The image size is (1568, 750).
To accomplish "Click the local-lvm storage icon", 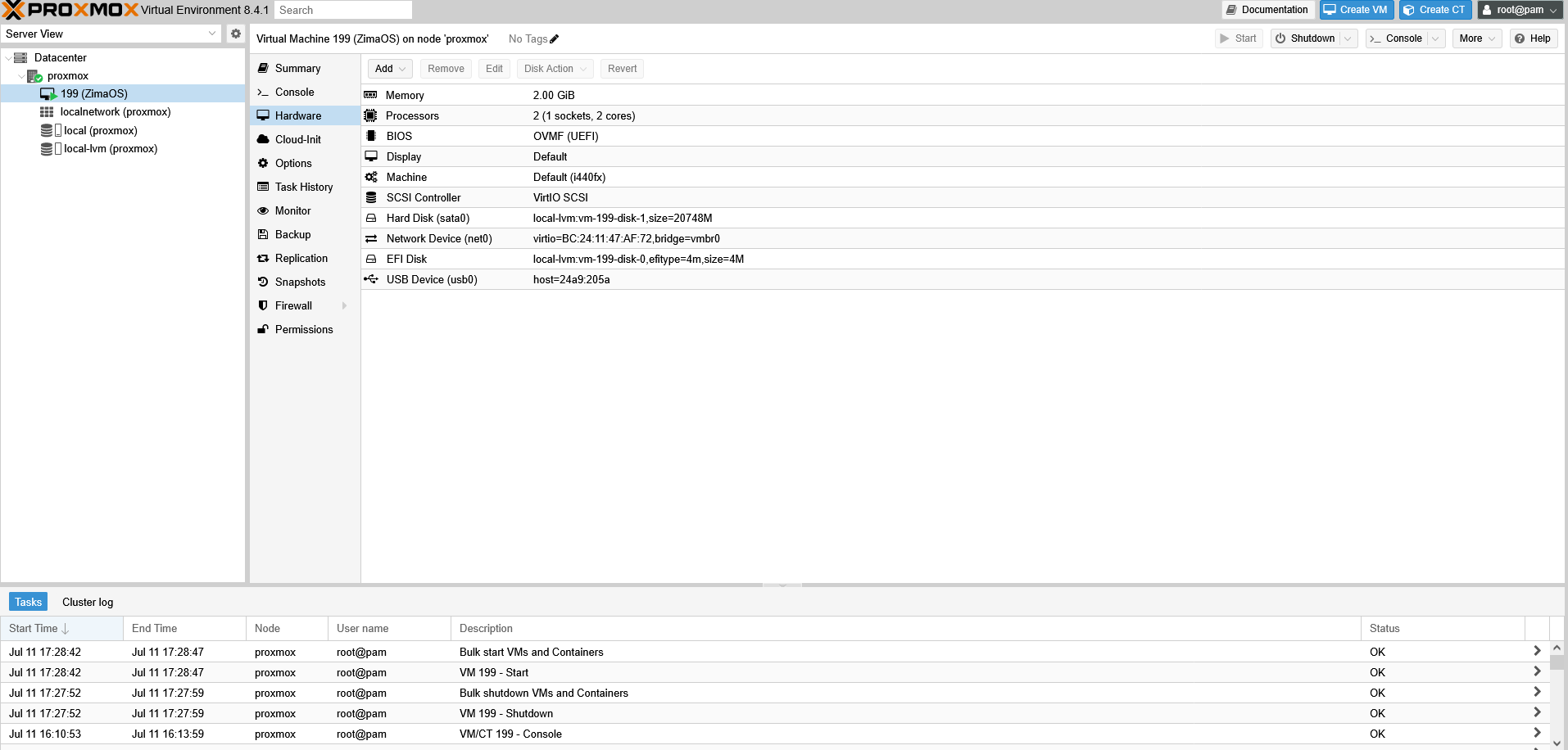I will tap(51, 148).
